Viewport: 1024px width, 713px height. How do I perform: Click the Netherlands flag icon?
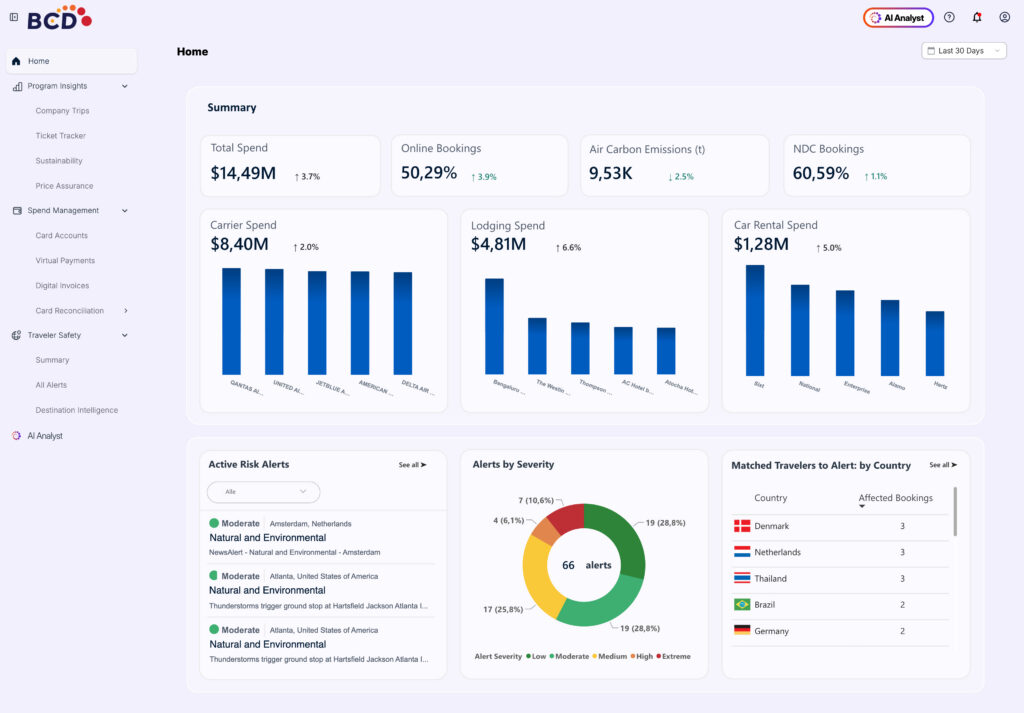coord(742,552)
